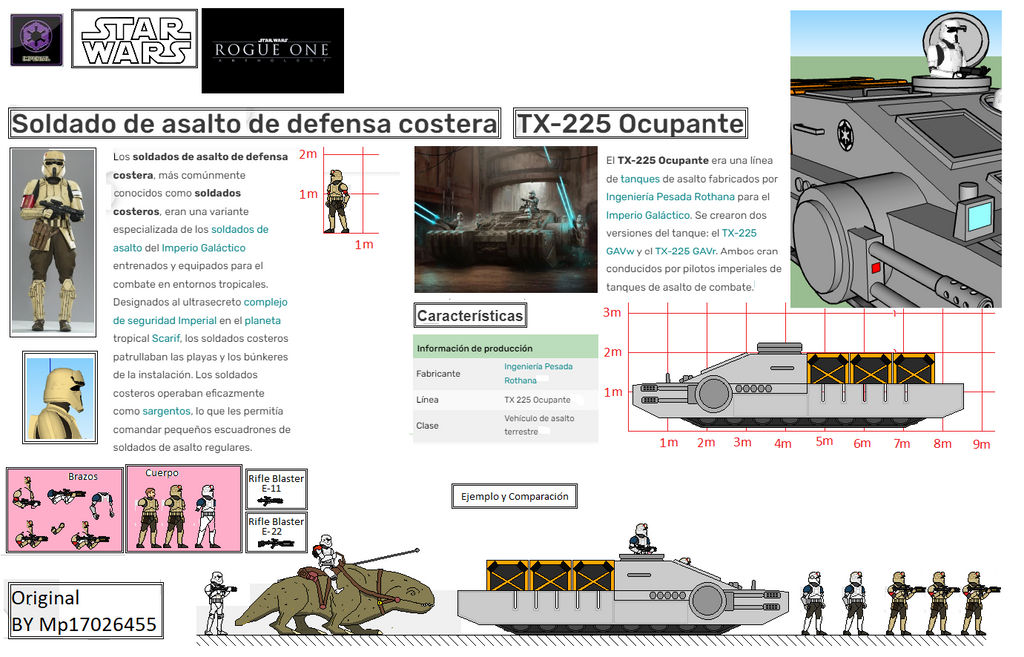Click the 'Fabricante' table label
Image resolution: width=1024 pixels, height=657 pixels.
coord(438,374)
